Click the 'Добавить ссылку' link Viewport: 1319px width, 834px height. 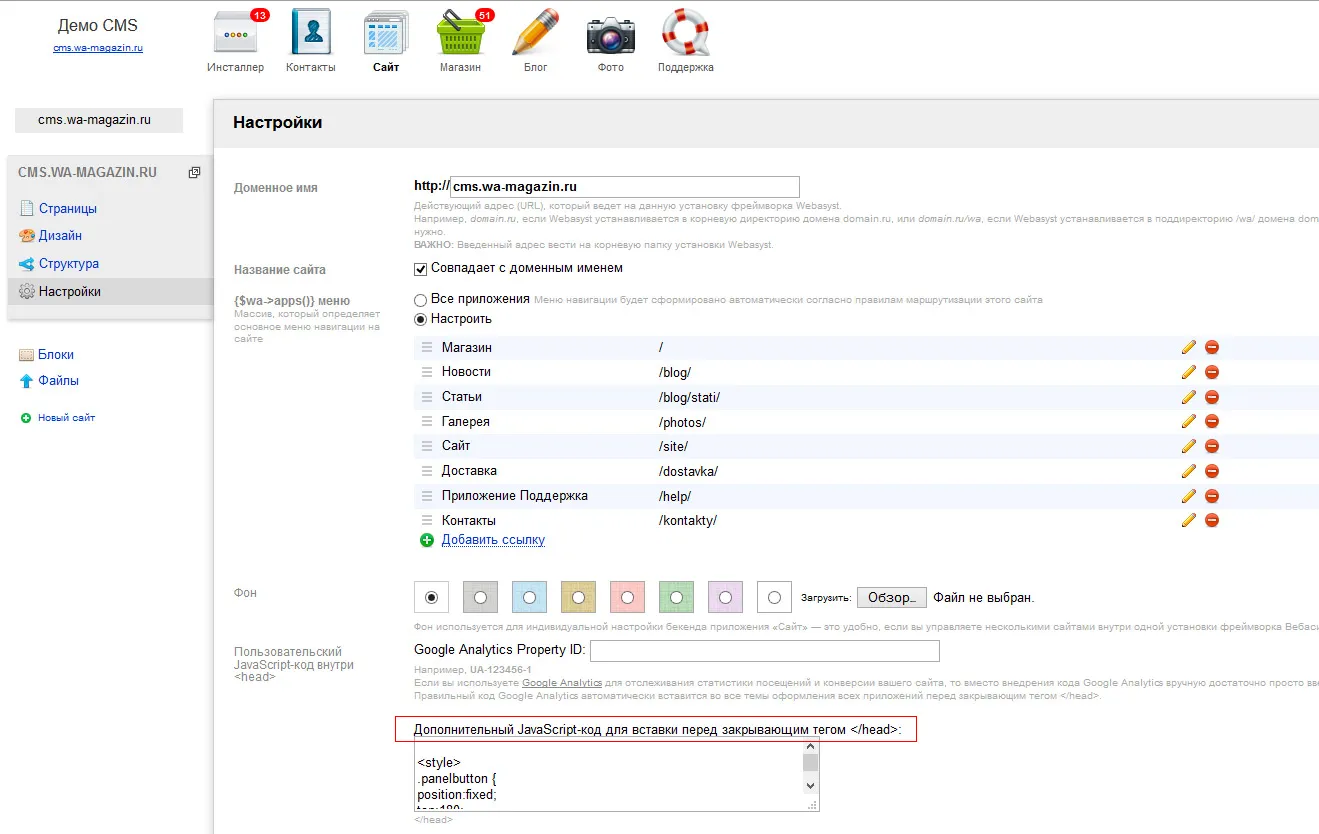493,540
